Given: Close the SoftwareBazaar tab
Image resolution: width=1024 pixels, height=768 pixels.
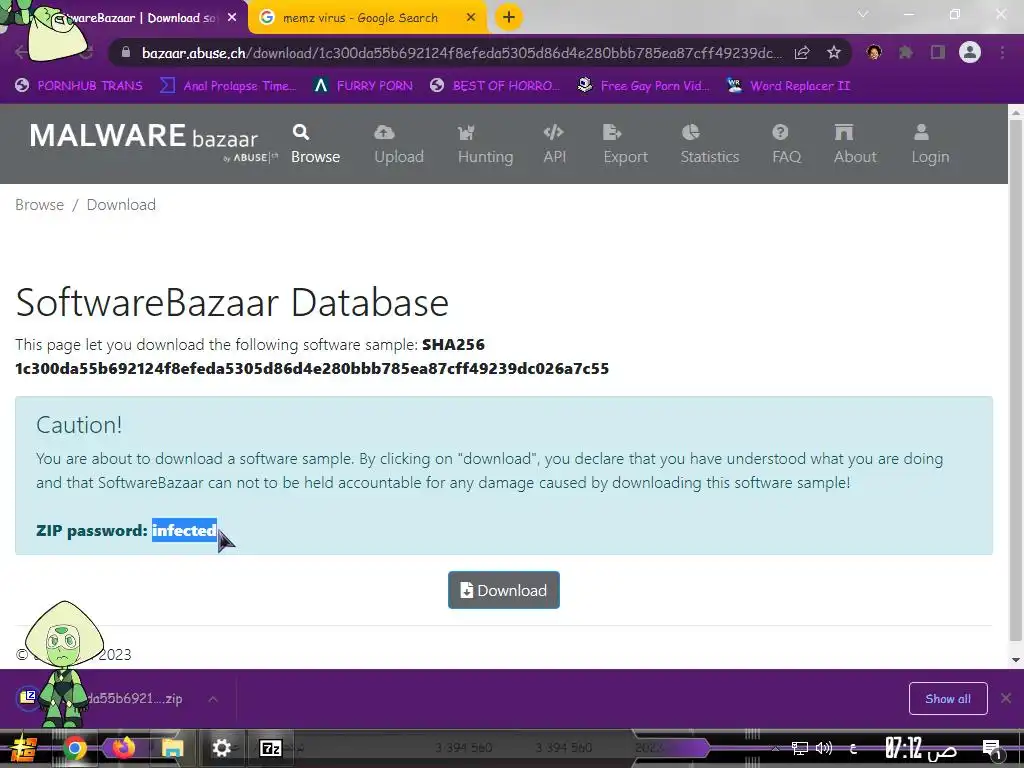Looking at the screenshot, I should tap(232, 18).
